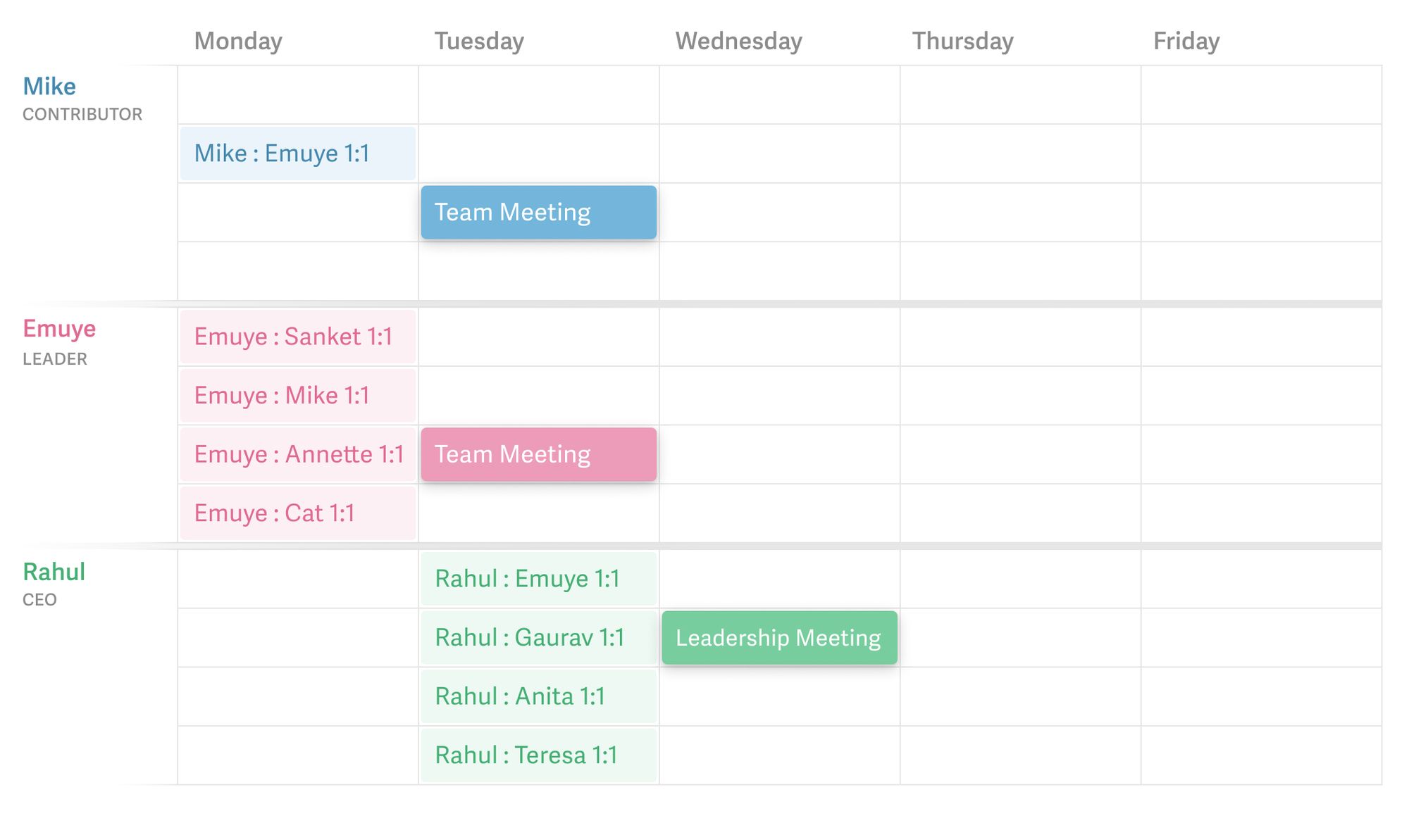Image resolution: width=1409 pixels, height=840 pixels.
Task: Click Mike's blue Team Meeting block
Action: [539, 212]
